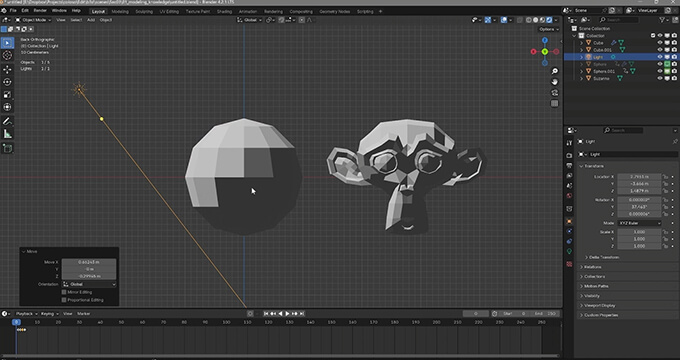This screenshot has width=680, height=360.
Task: Click the Location X value field
Action: tap(639, 177)
